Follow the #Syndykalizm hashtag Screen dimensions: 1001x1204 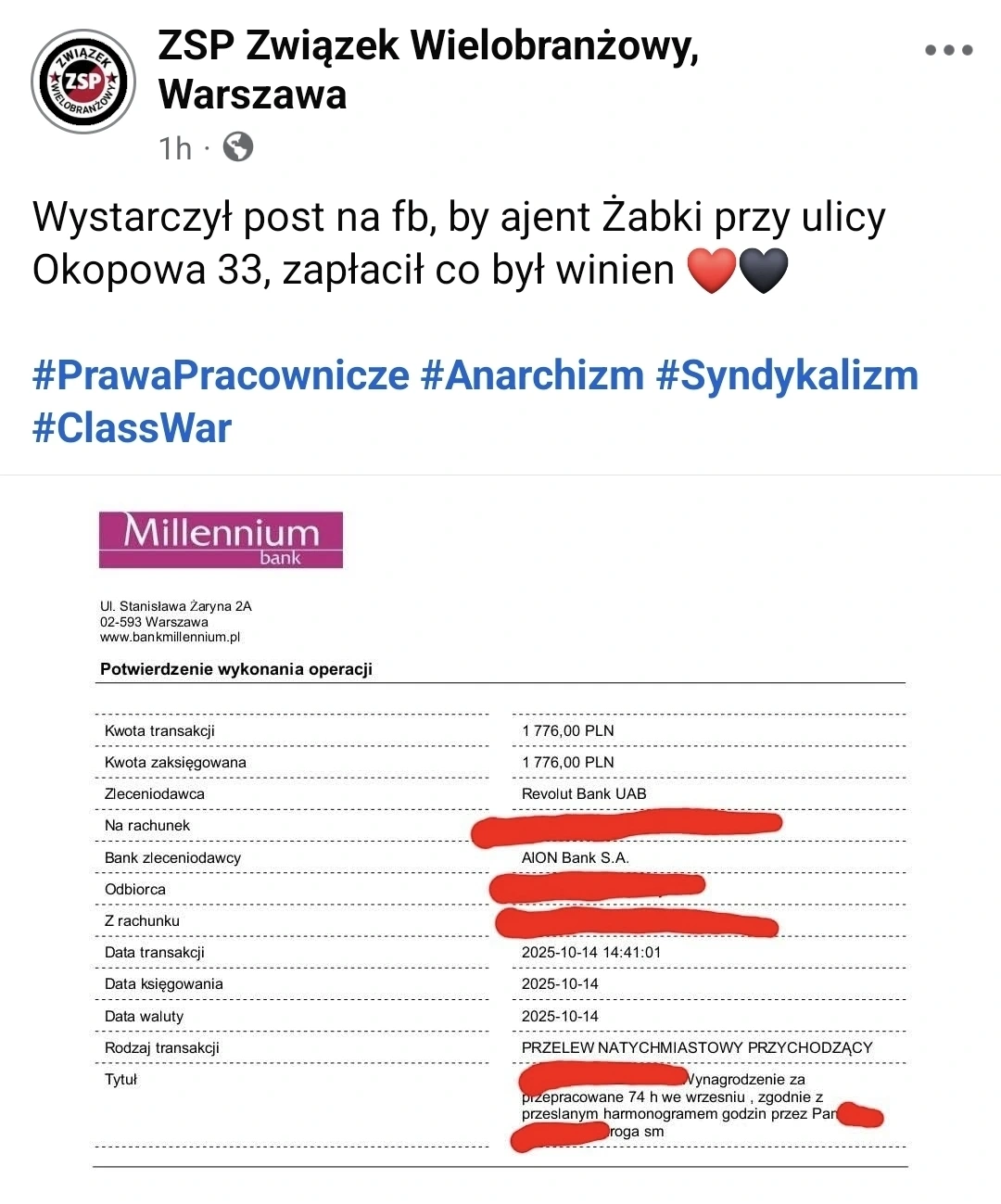(787, 375)
